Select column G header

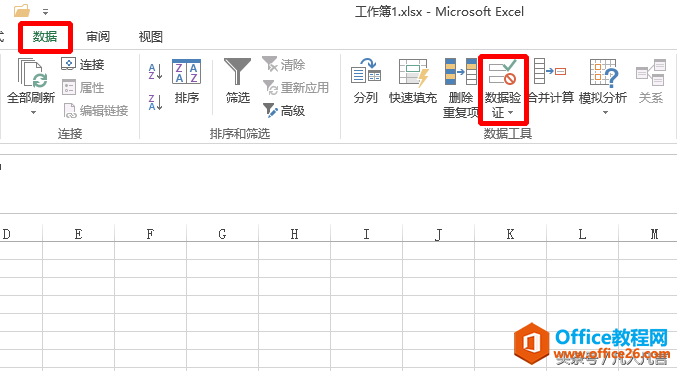(223, 234)
